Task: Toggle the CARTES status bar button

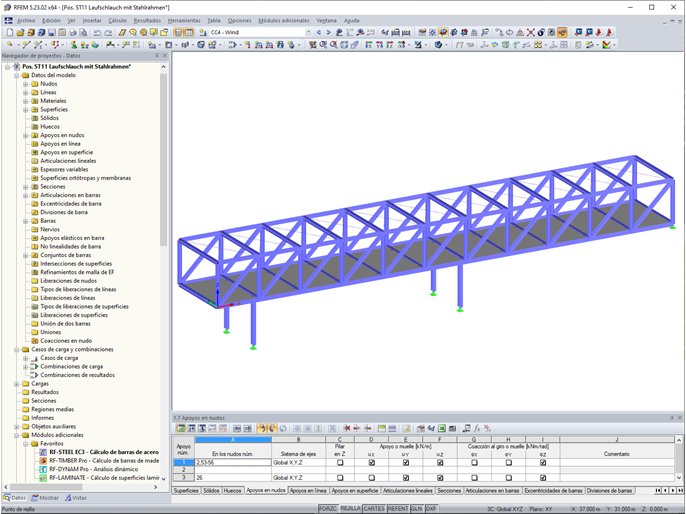Action: 374,509
